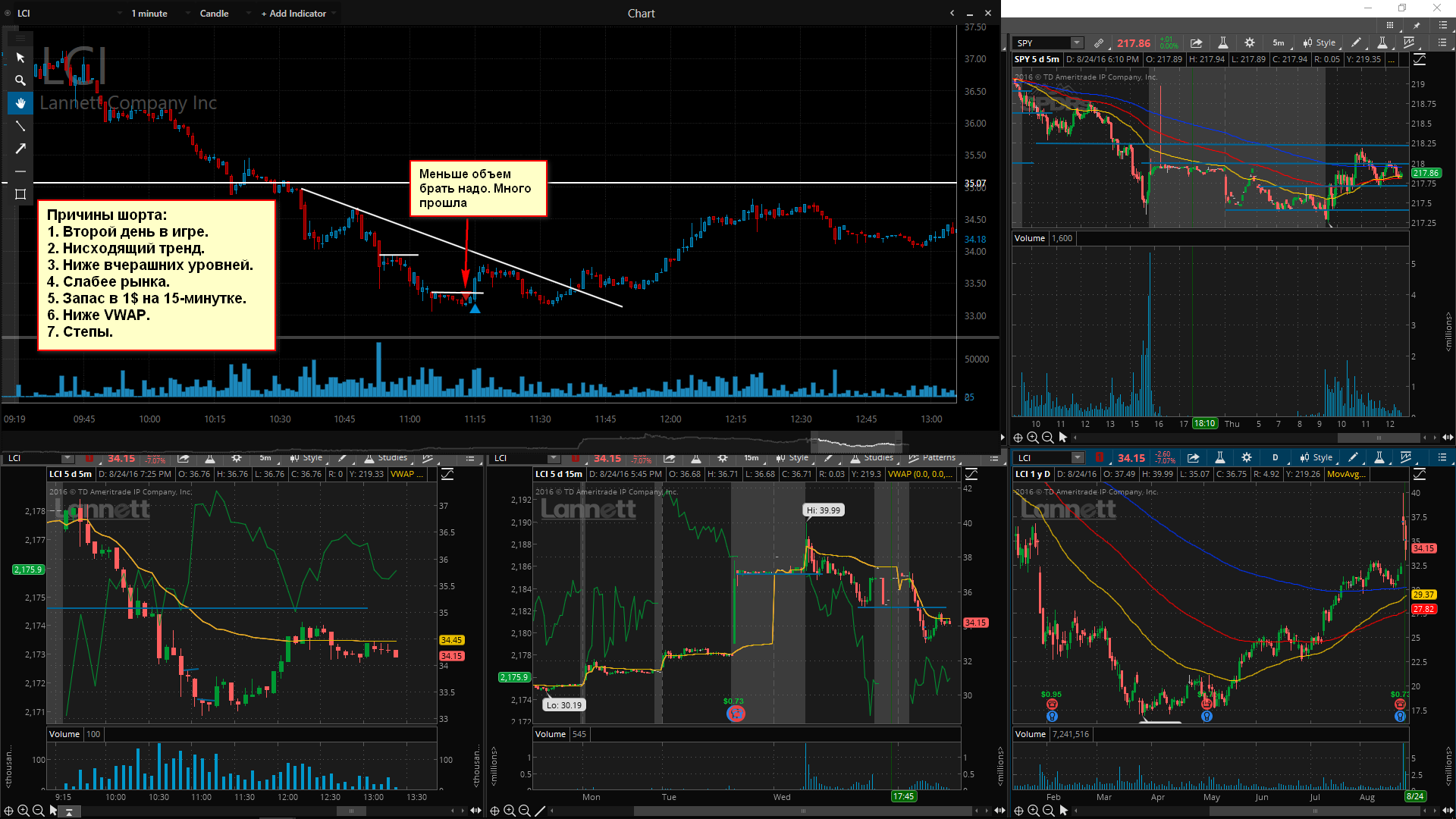Open the patterns icon in SPY chart toolbar
The width and height of the screenshot is (1456, 819).
[x=1410, y=43]
